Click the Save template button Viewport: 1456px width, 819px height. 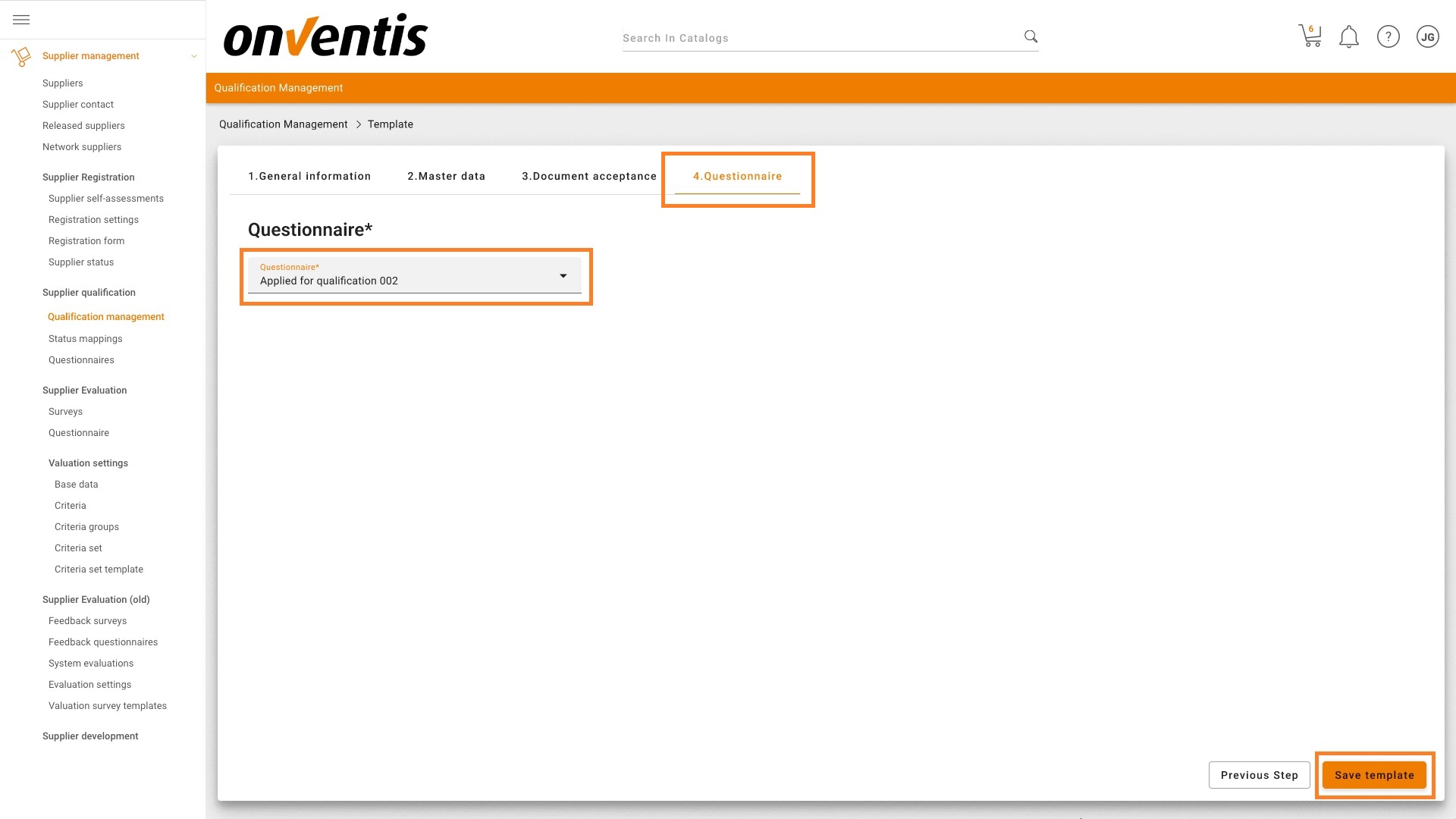coord(1373,775)
